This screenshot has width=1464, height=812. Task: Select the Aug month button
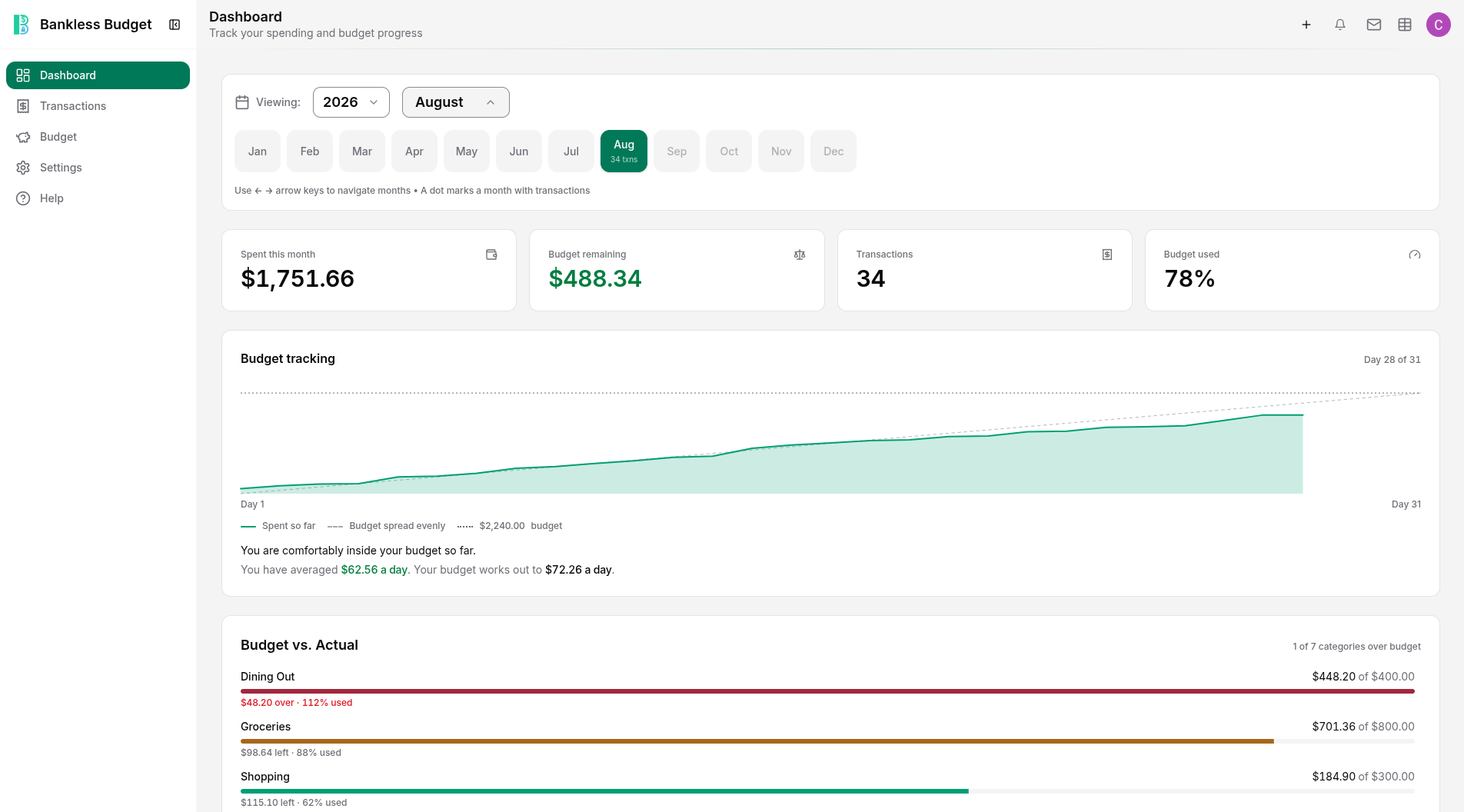pos(624,151)
